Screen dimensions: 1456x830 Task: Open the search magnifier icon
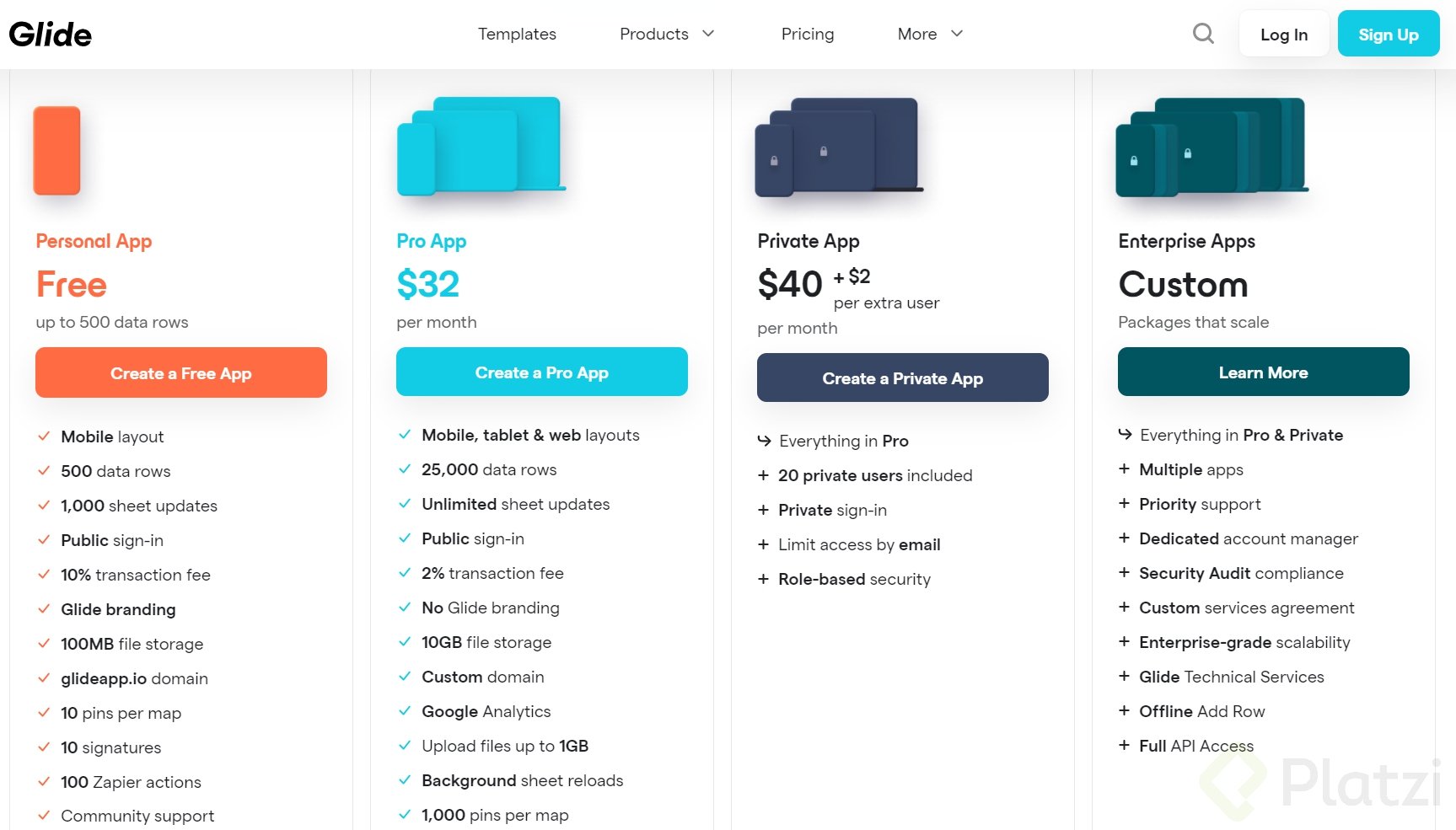[x=1203, y=34]
